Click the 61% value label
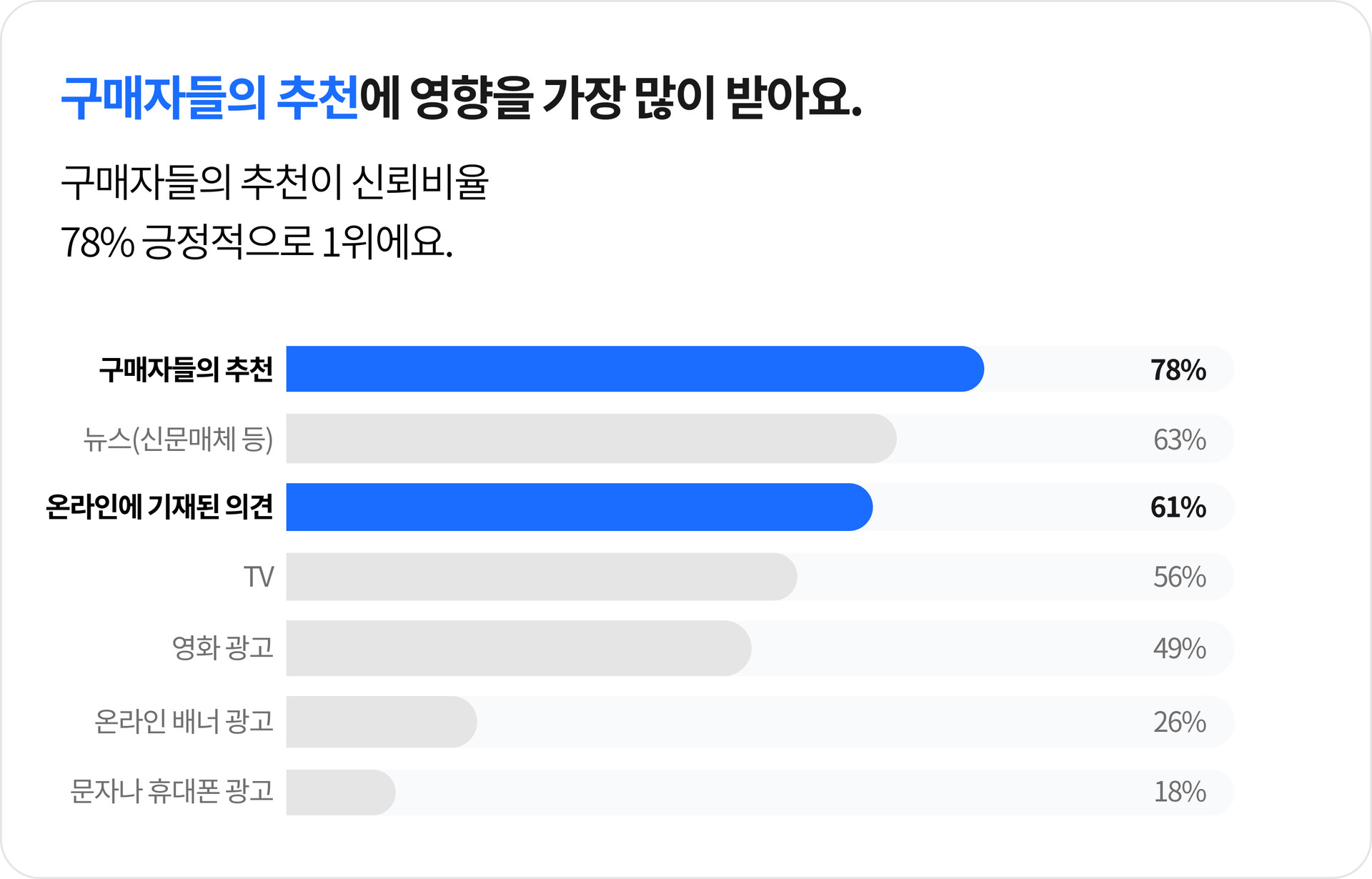 [1178, 507]
